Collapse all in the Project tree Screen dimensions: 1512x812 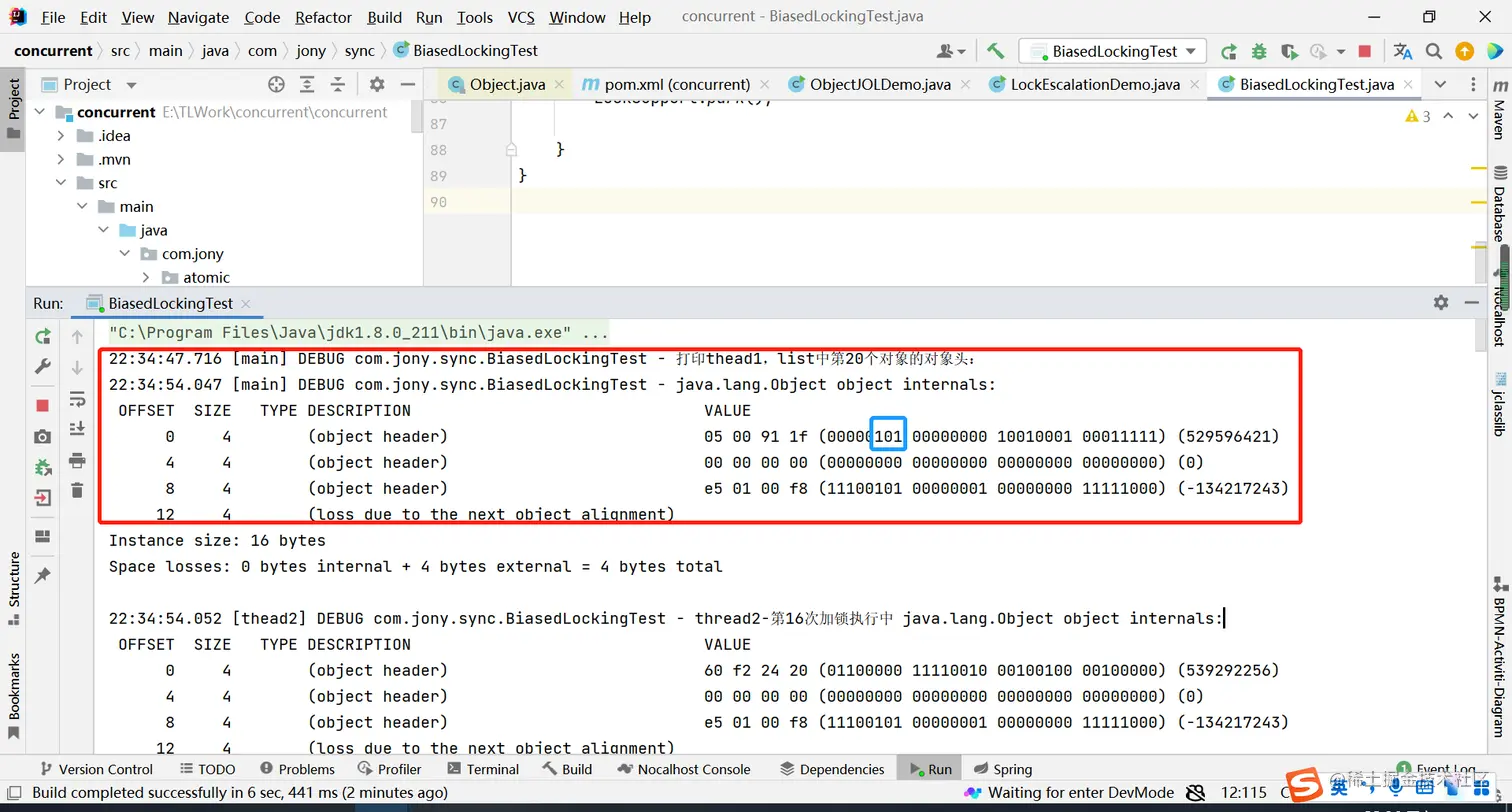[x=337, y=85]
